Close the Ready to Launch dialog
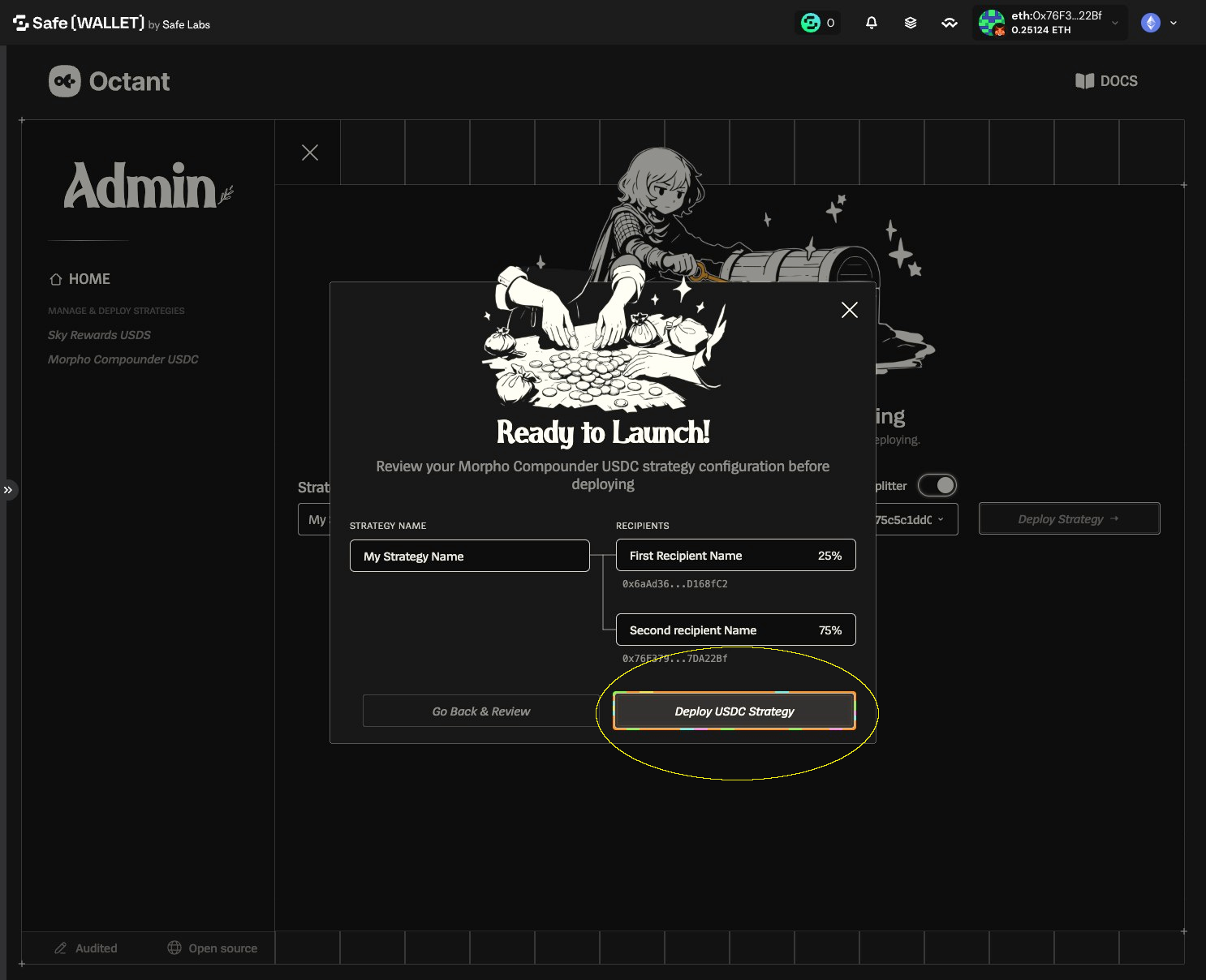The width and height of the screenshot is (1206, 980). (850, 310)
